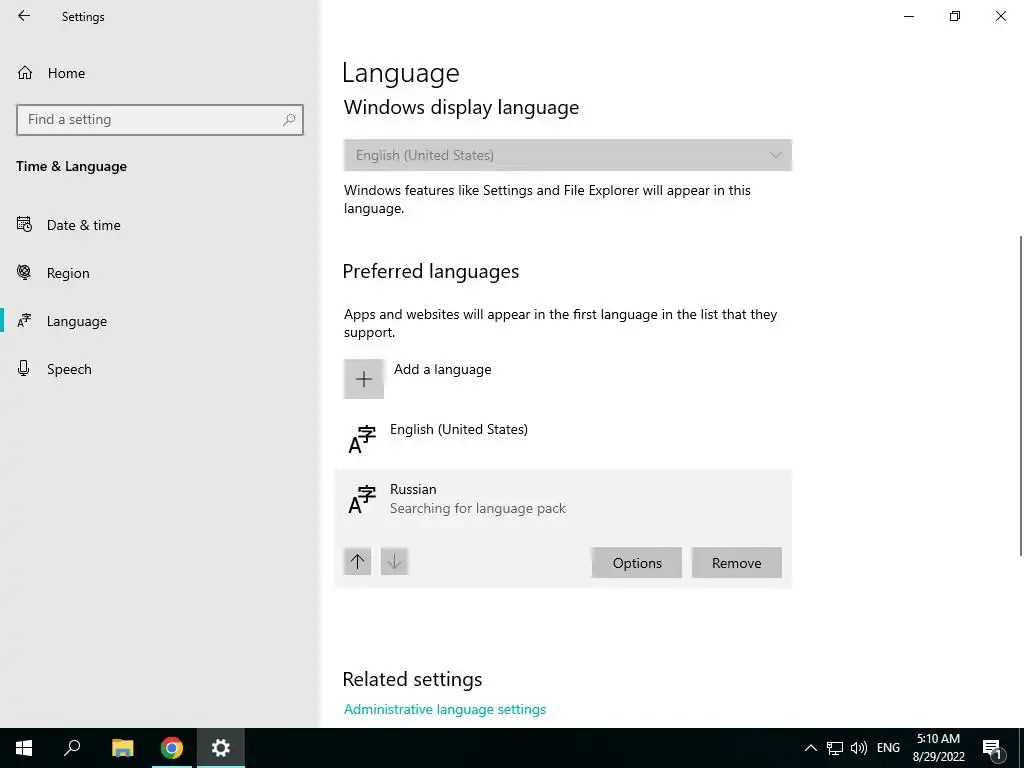1024x768 pixels.
Task: Open Options for the Russian language
Action: [x=637, y=563]
